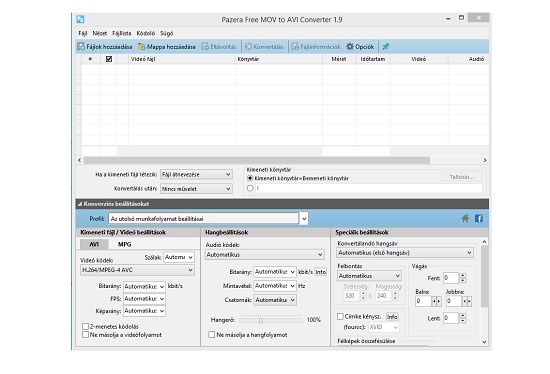Click the Lent crop stepper arrows
550x374 pixels.
(x=463, y=318)
